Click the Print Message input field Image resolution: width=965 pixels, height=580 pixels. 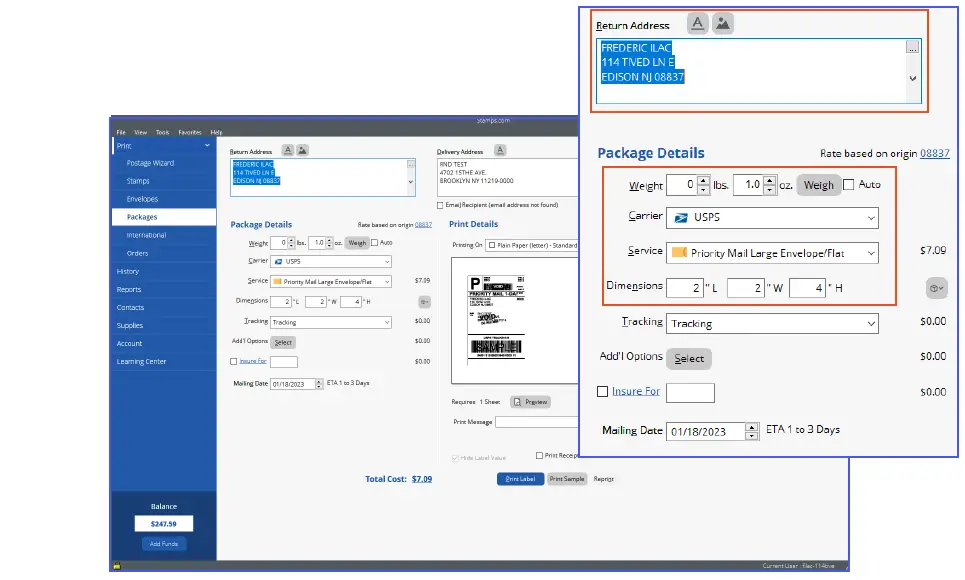pyautogui.click(x=537, y=422)
